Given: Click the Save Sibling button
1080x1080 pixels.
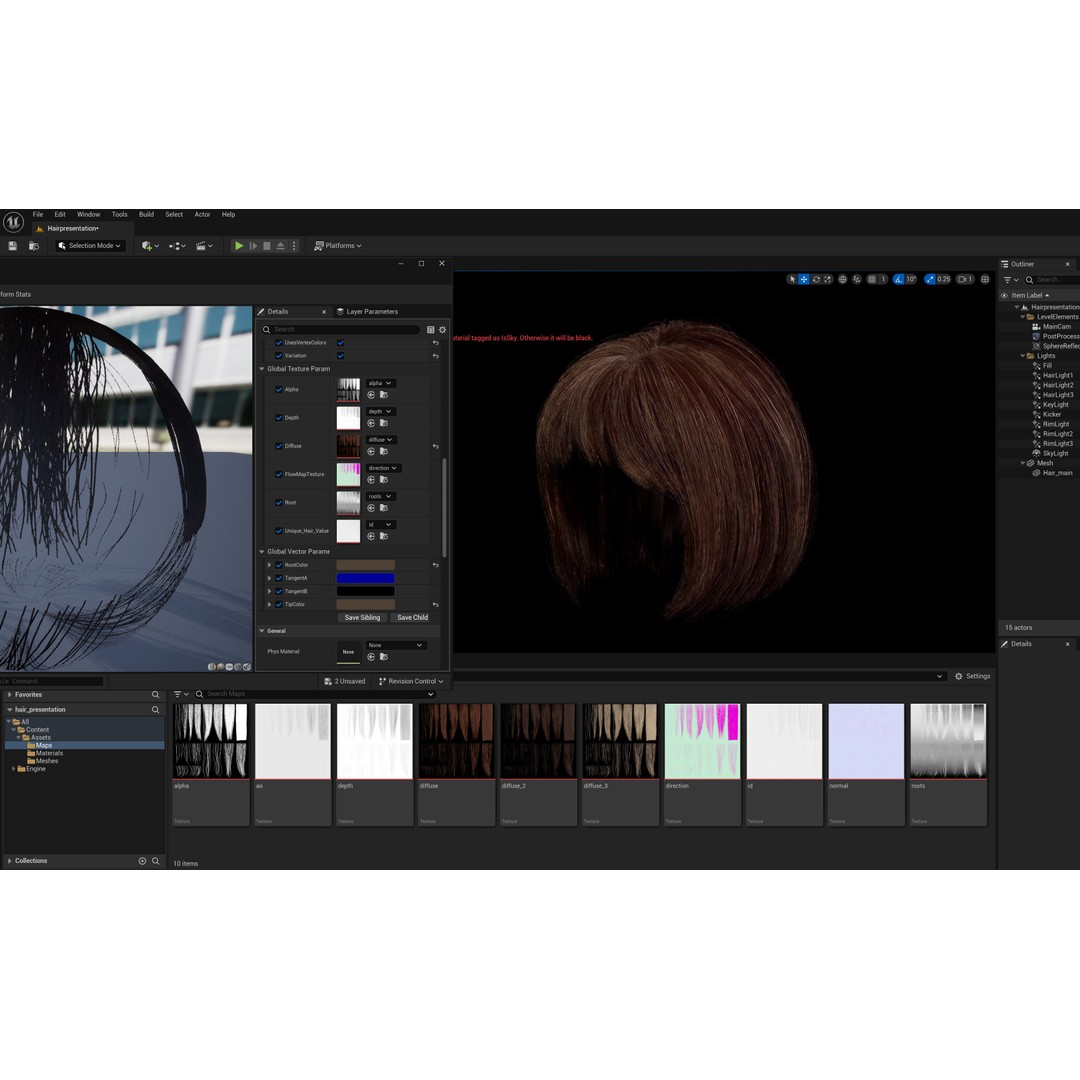Looking at the screenshot, I should 362,617.
